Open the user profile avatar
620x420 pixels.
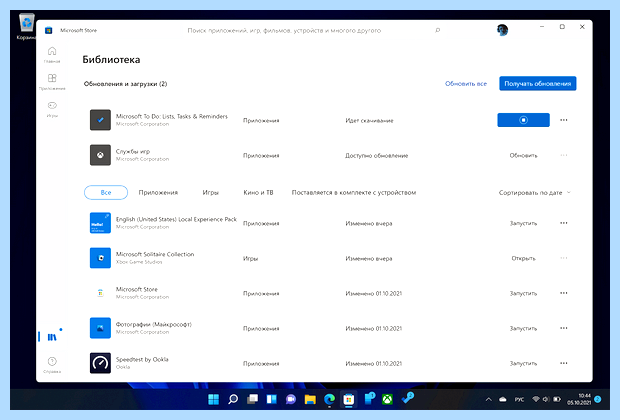(x=502, y=30)
